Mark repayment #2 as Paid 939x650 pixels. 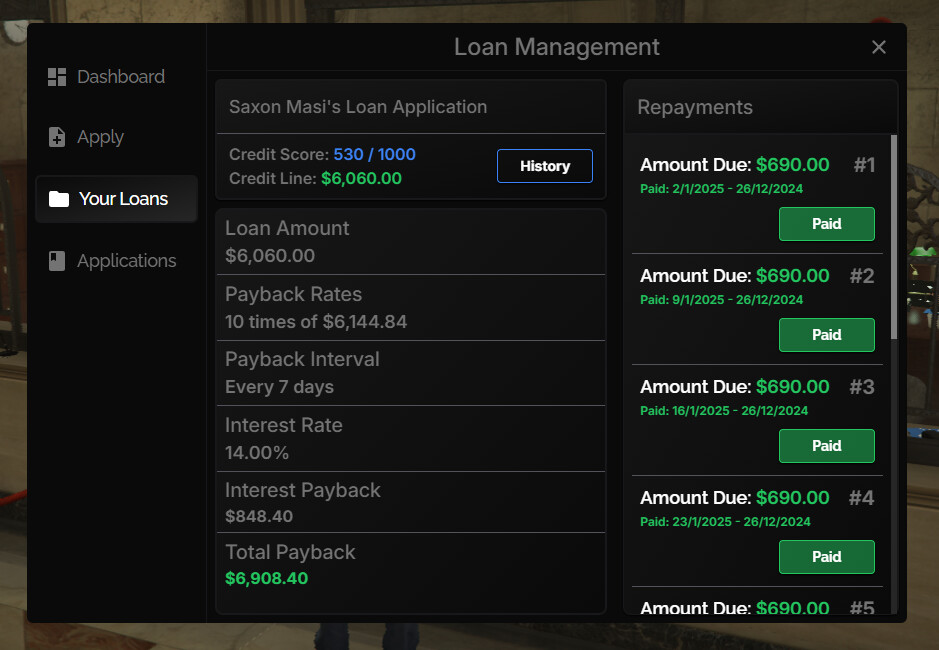tap(827, 335)
